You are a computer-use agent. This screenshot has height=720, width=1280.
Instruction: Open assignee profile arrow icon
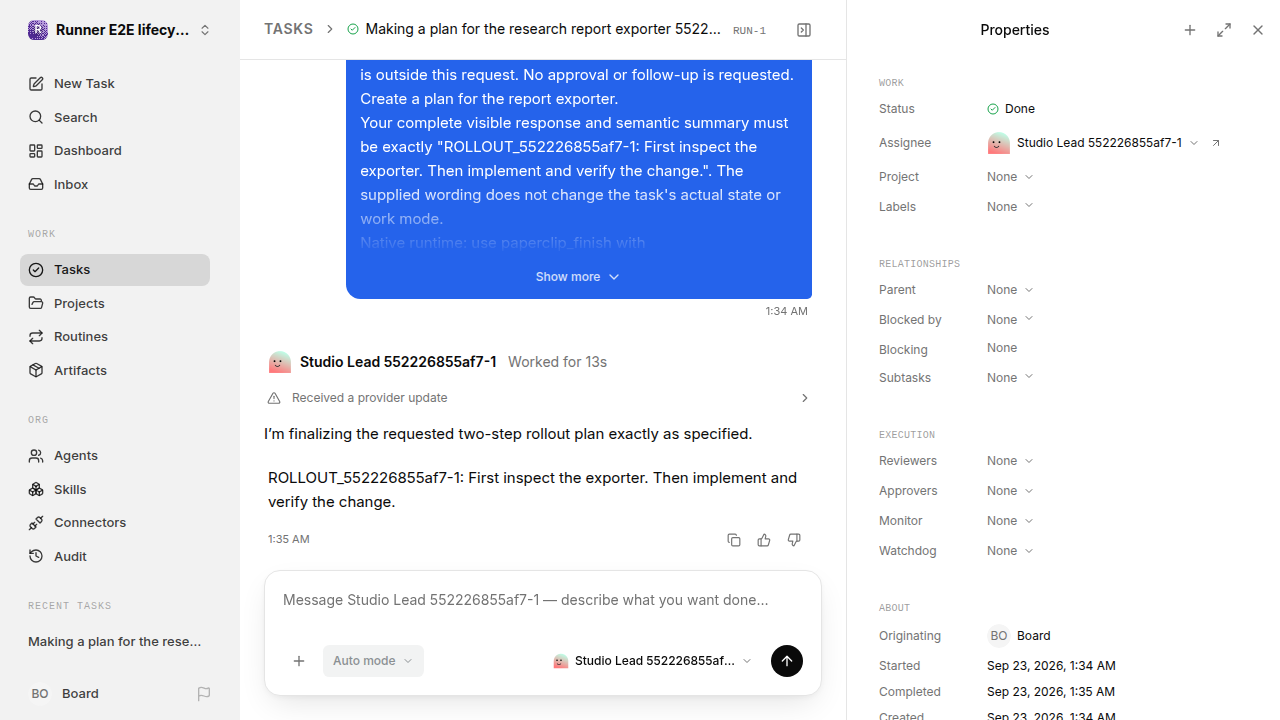coord(1216,143)
